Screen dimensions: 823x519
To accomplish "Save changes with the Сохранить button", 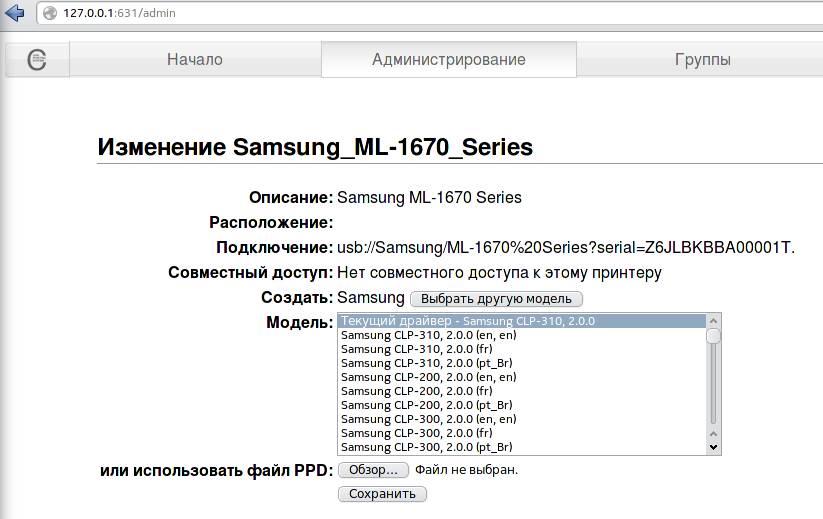I will point(382,494).
